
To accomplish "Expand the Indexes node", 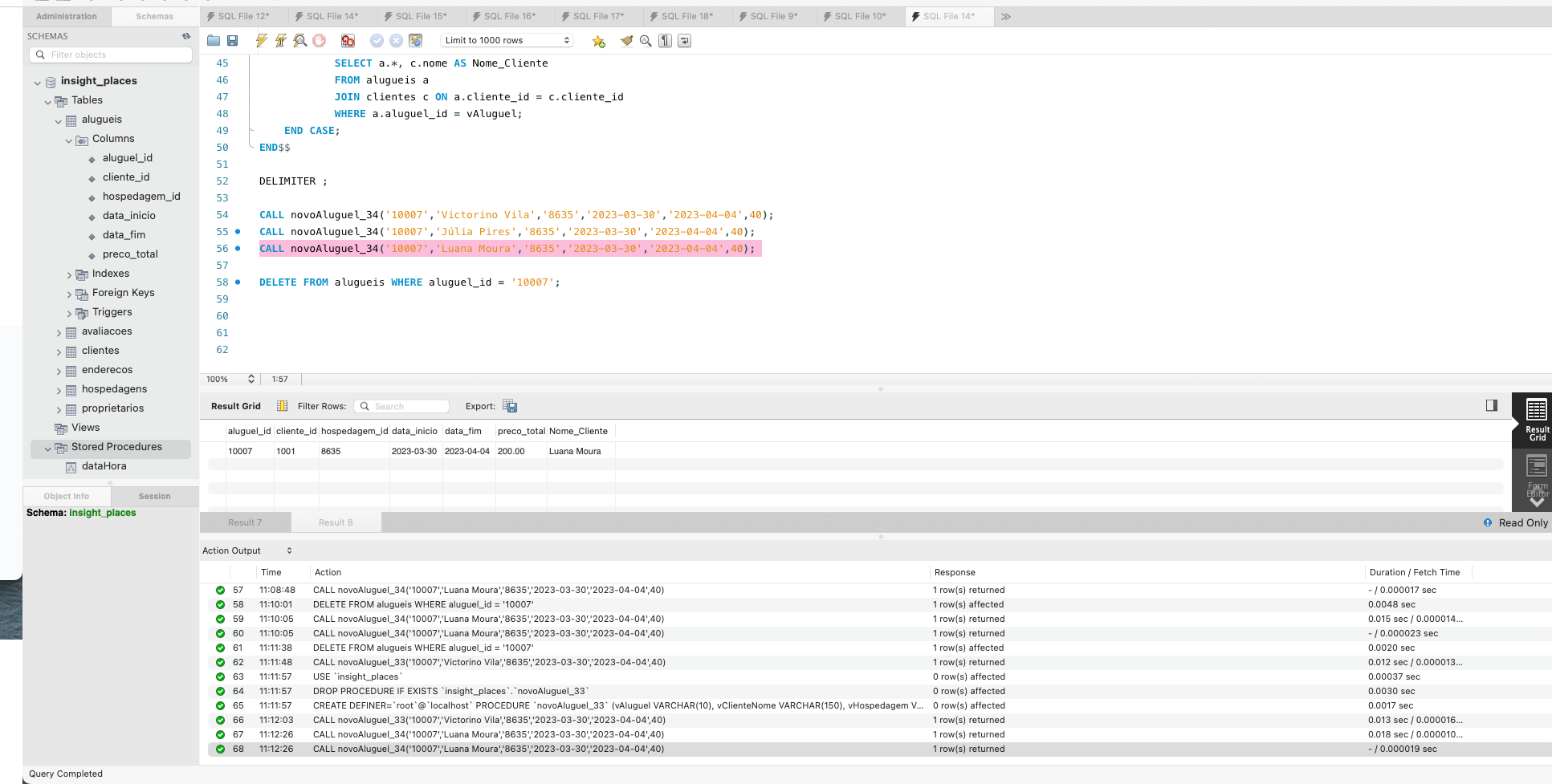I will (x=68, y=274).
